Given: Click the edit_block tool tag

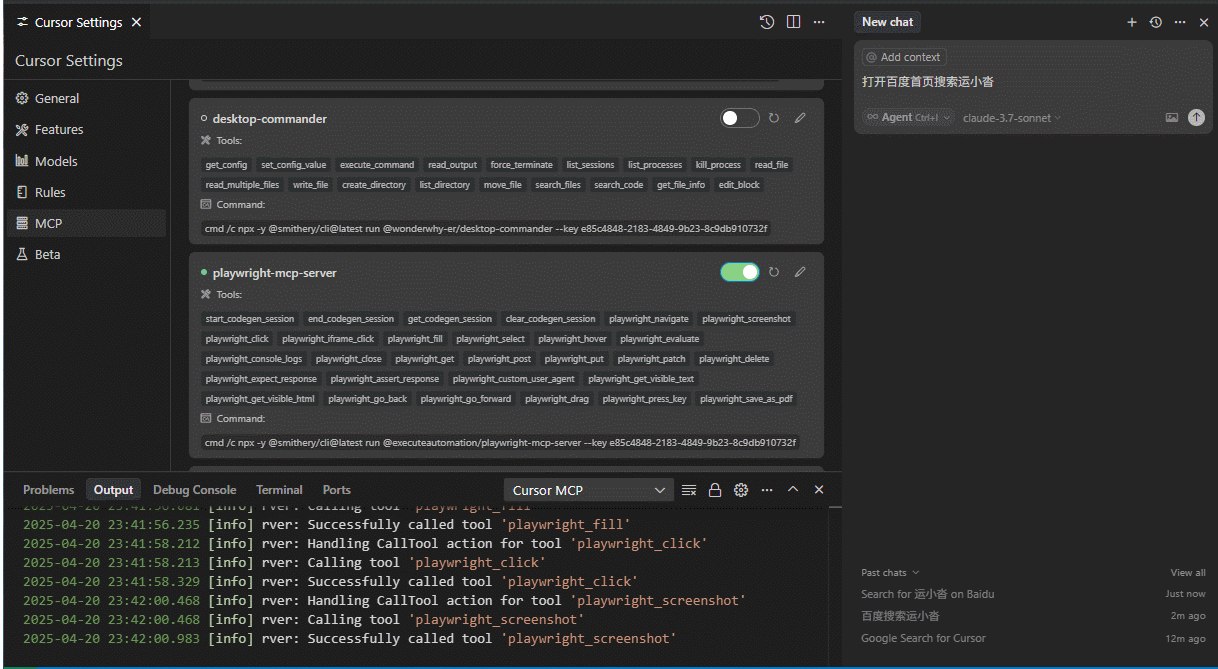Looking at the screenshot, I should pyautogui.click(x=739, y=185).
